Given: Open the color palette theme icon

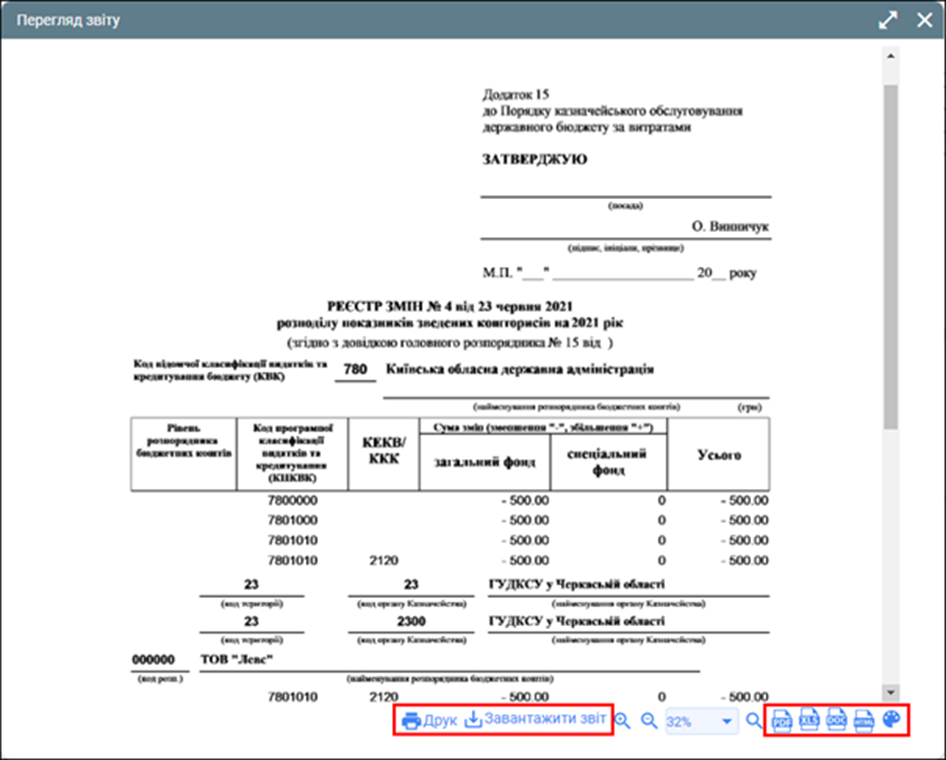Looking at the screenshot, I should pos(892,720).
